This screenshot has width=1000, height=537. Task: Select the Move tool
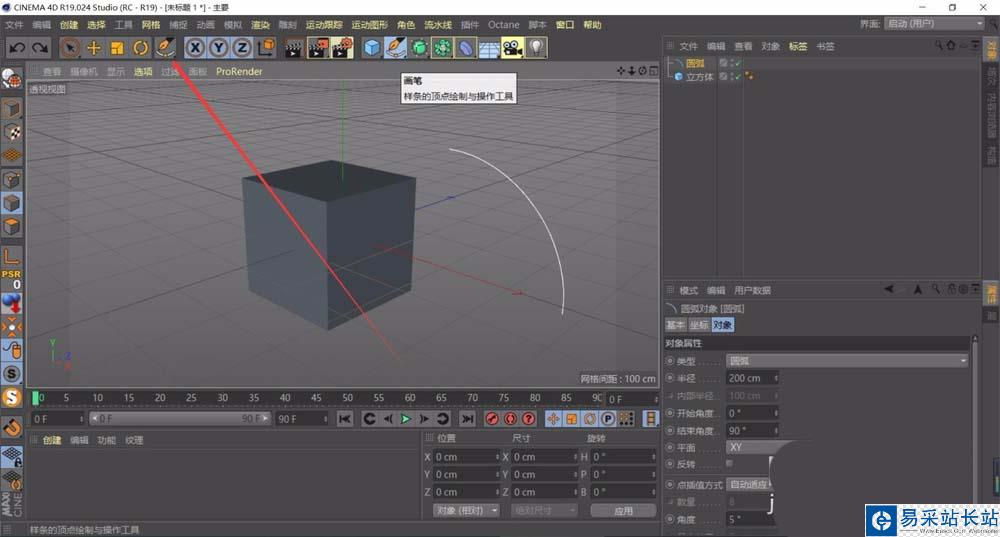tap(94, 47)
